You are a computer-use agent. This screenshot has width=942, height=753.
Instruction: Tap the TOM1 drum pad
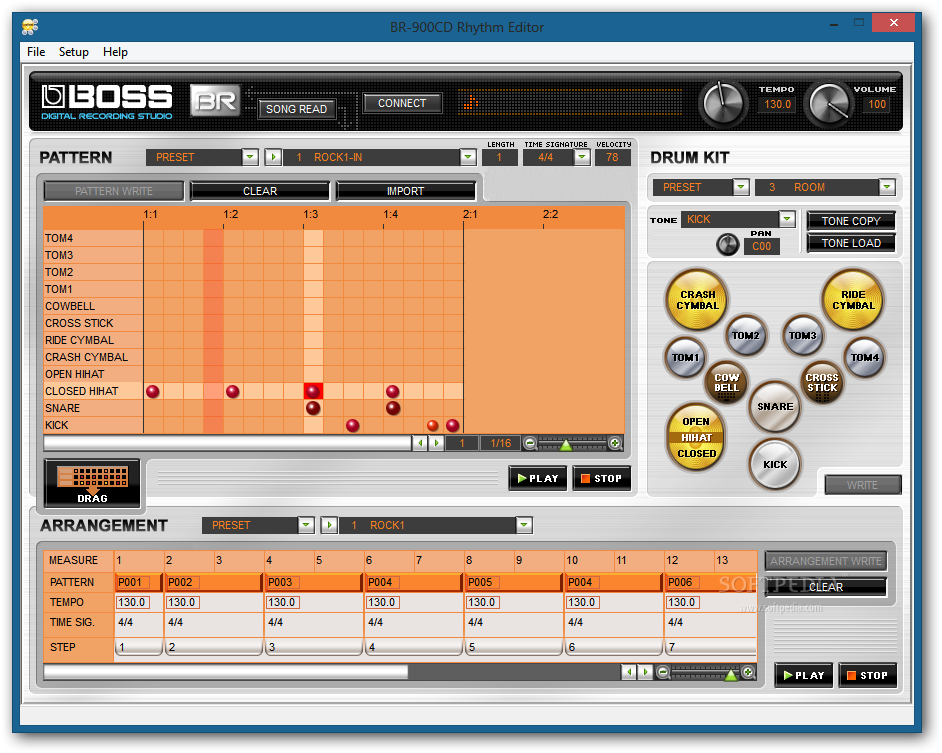[685, 357]
